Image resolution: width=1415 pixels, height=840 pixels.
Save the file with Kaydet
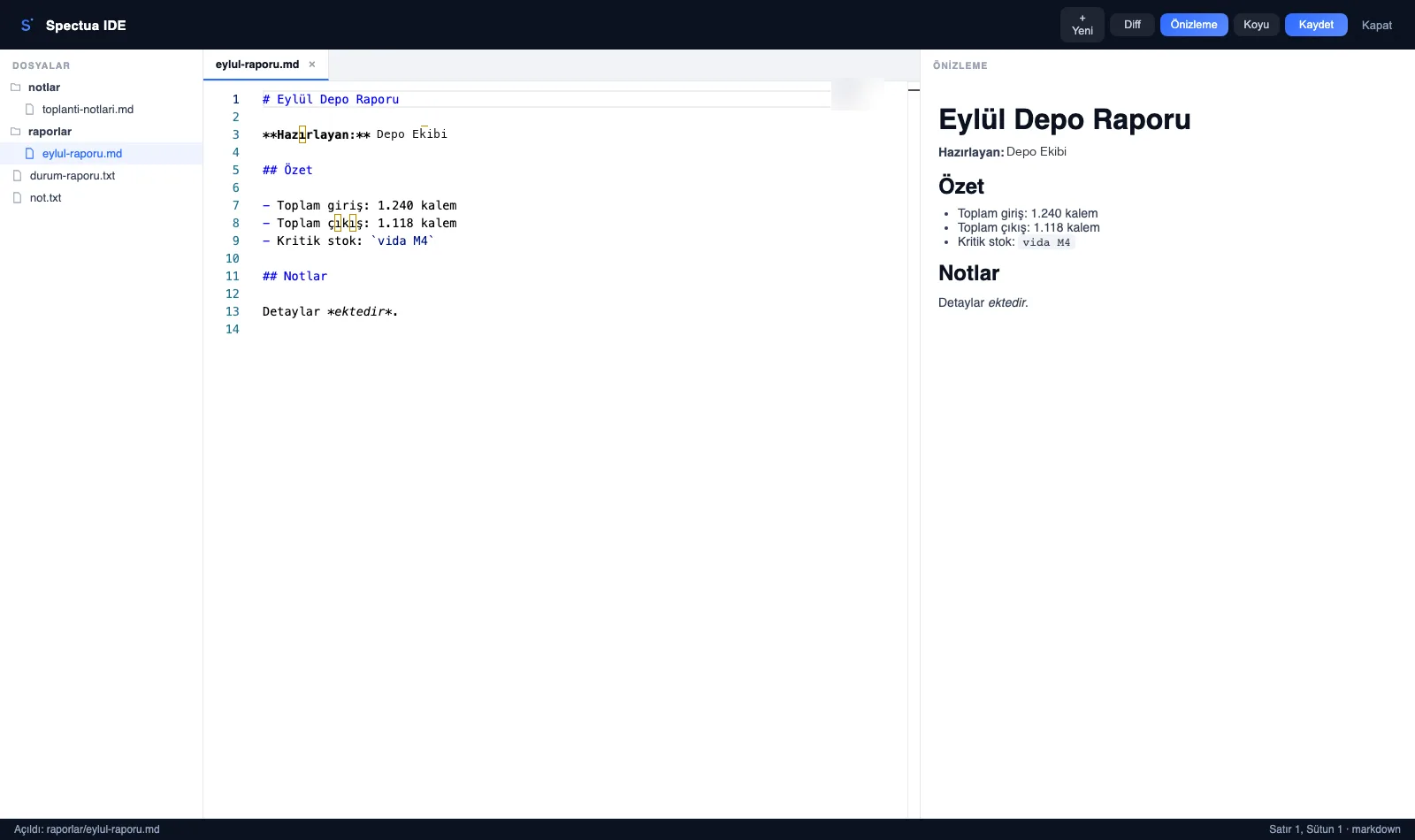tap(1316, 25)
